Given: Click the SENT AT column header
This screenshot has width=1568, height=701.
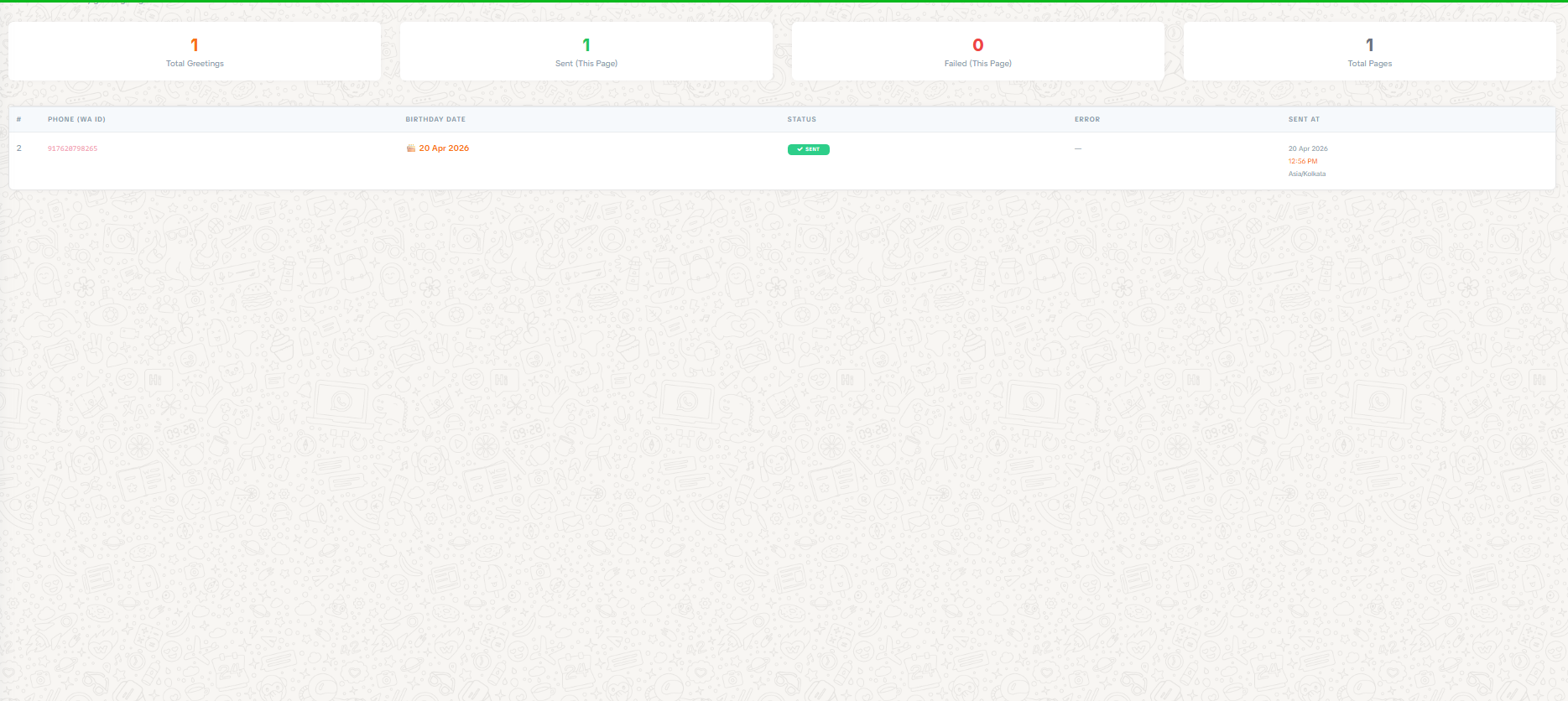Looking at the screenshot, I should pos(1304,119).
